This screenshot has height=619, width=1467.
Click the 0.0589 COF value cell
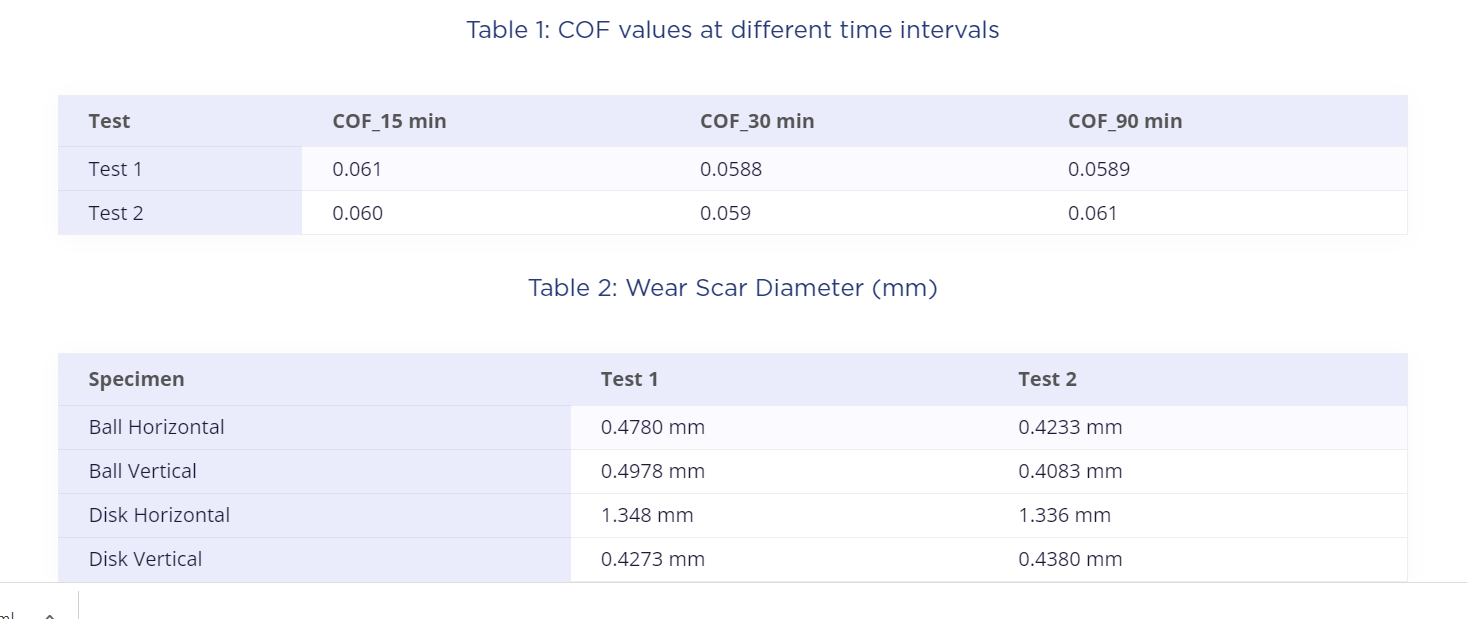coord(1222,169)
